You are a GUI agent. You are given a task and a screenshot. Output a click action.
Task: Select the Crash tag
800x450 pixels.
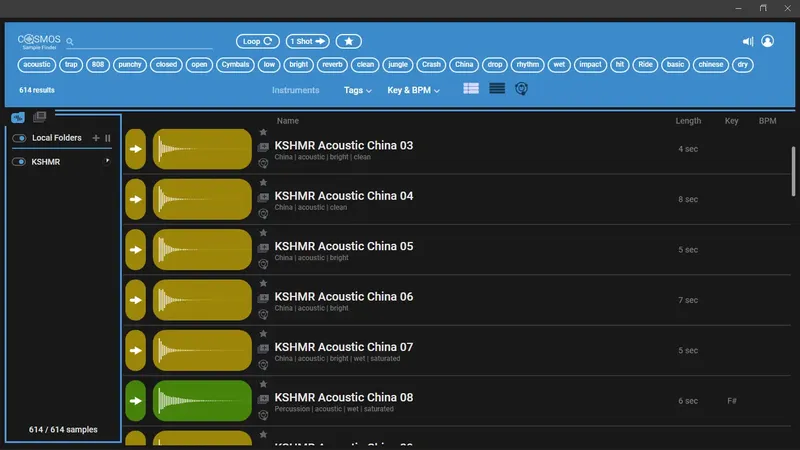[x=431, y=65]
